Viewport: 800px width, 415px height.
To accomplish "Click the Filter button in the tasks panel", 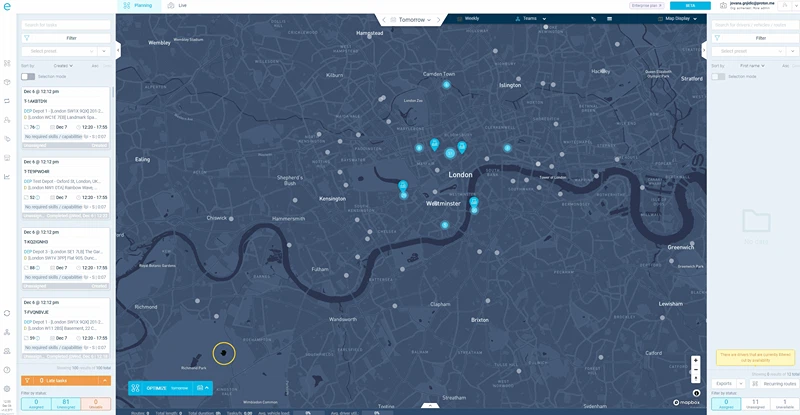I will (66, 37).
